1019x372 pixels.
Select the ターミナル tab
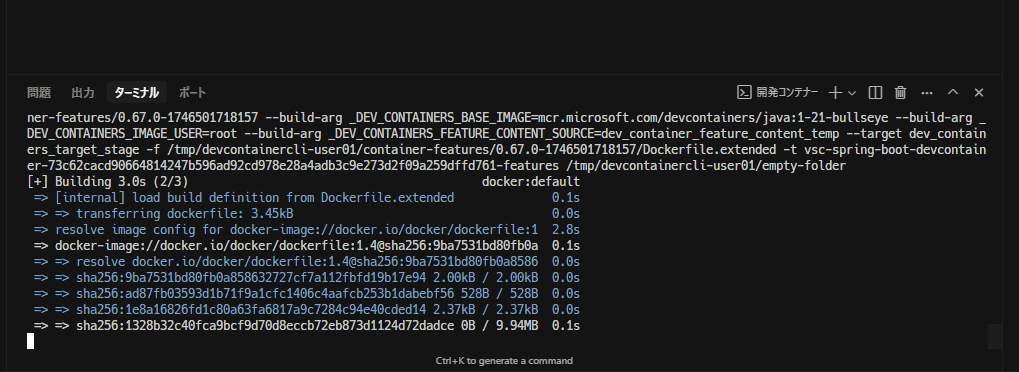(136, 92)
